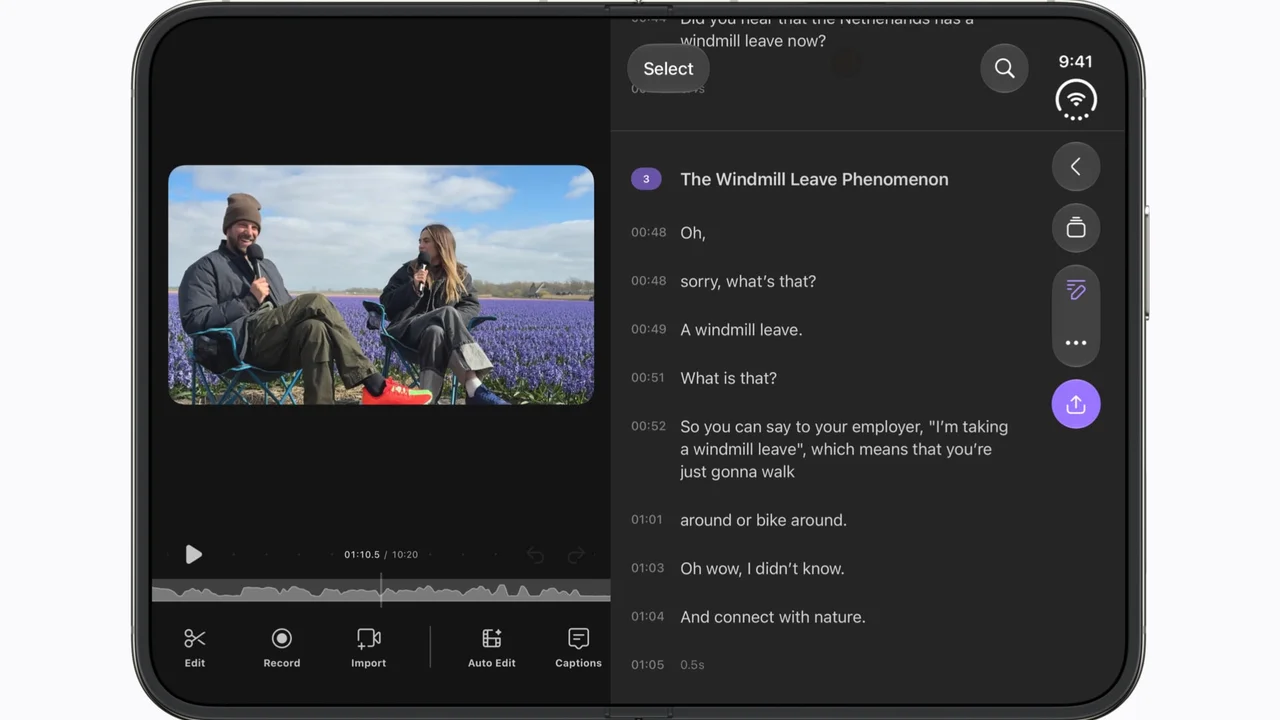Open the Import video tool
The image size is (1280, 720).
click(368, 647)
